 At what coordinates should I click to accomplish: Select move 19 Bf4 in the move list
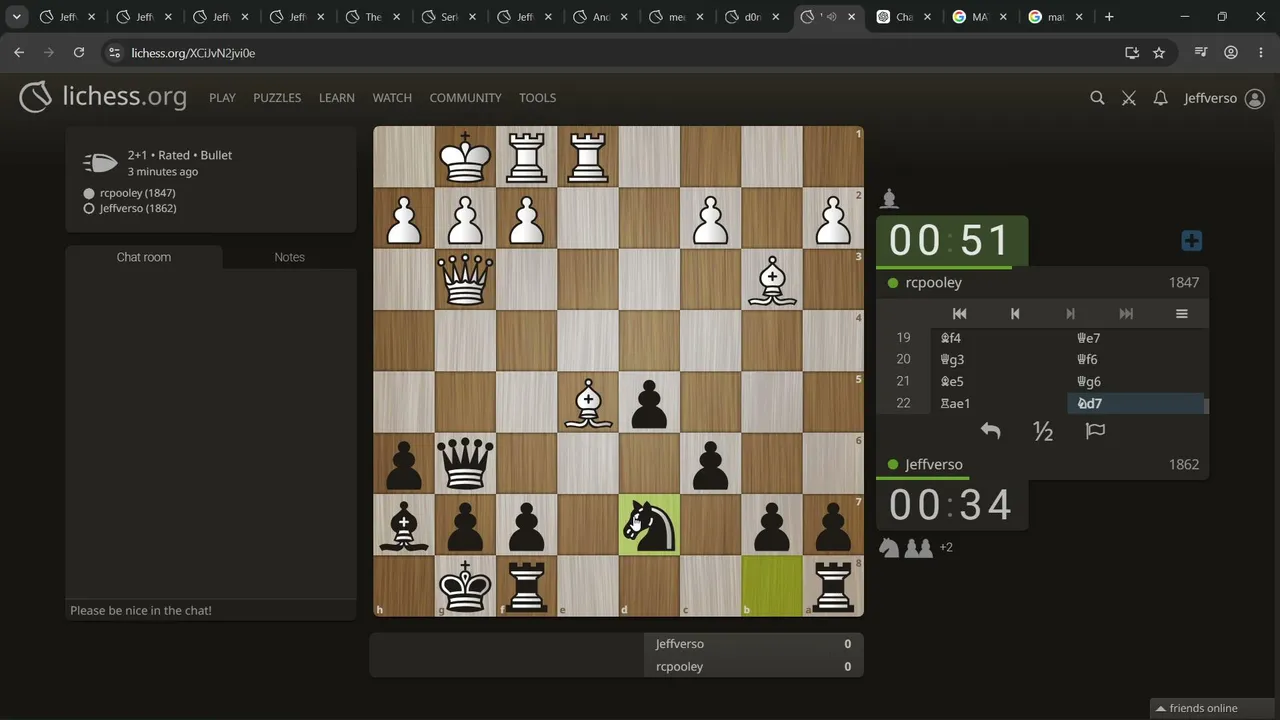(x=999, y=338)
